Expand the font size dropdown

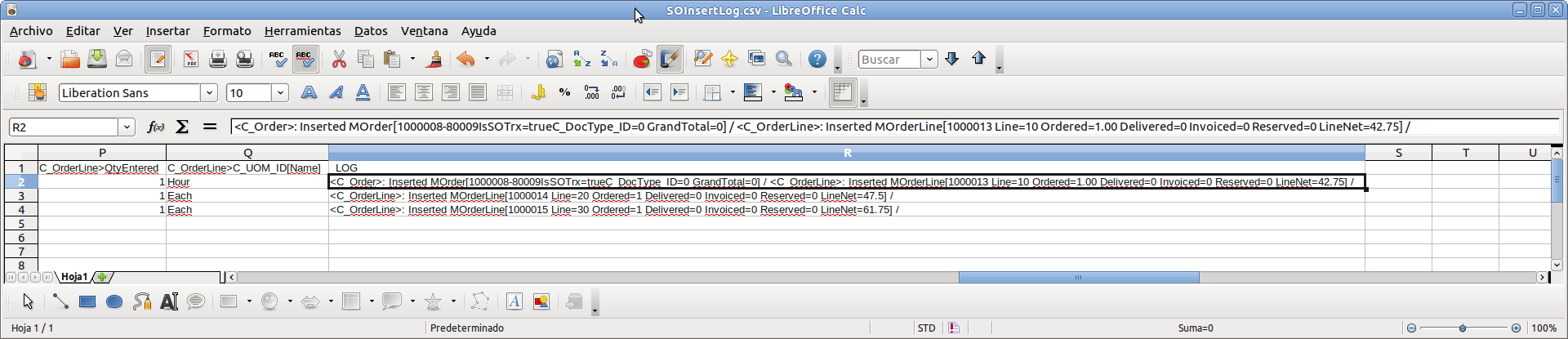click(280, 92)
